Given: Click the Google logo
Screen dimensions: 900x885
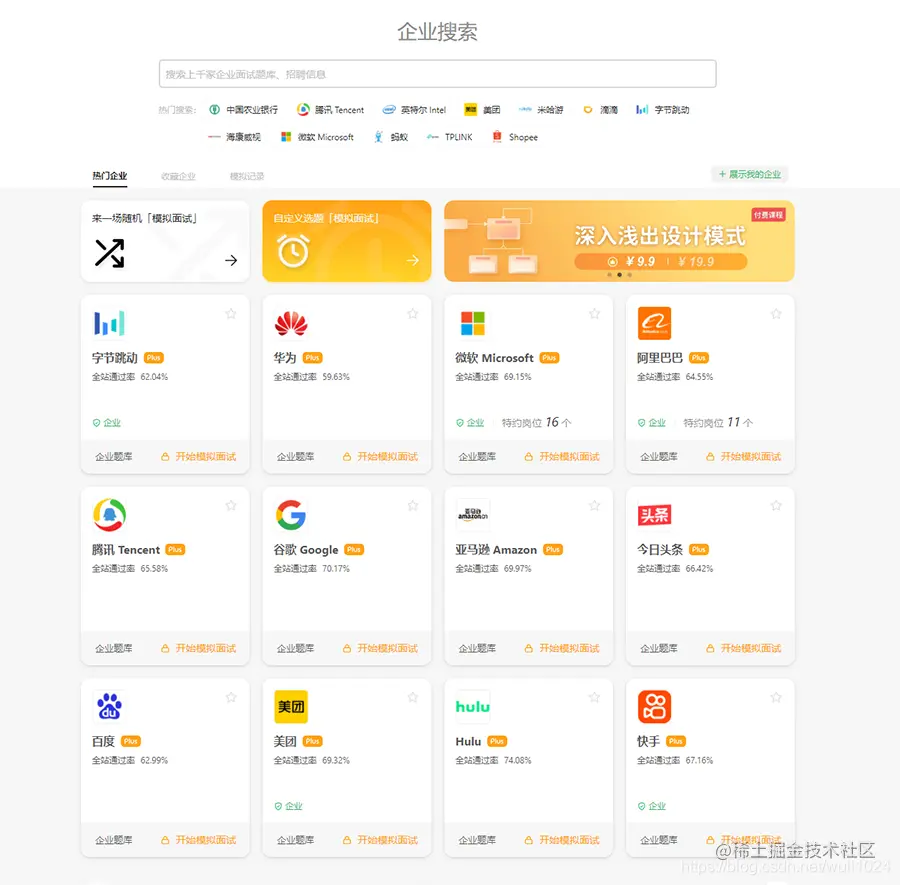Looking at the screenshot, I should pyautogui.click(x=290, y=515).
